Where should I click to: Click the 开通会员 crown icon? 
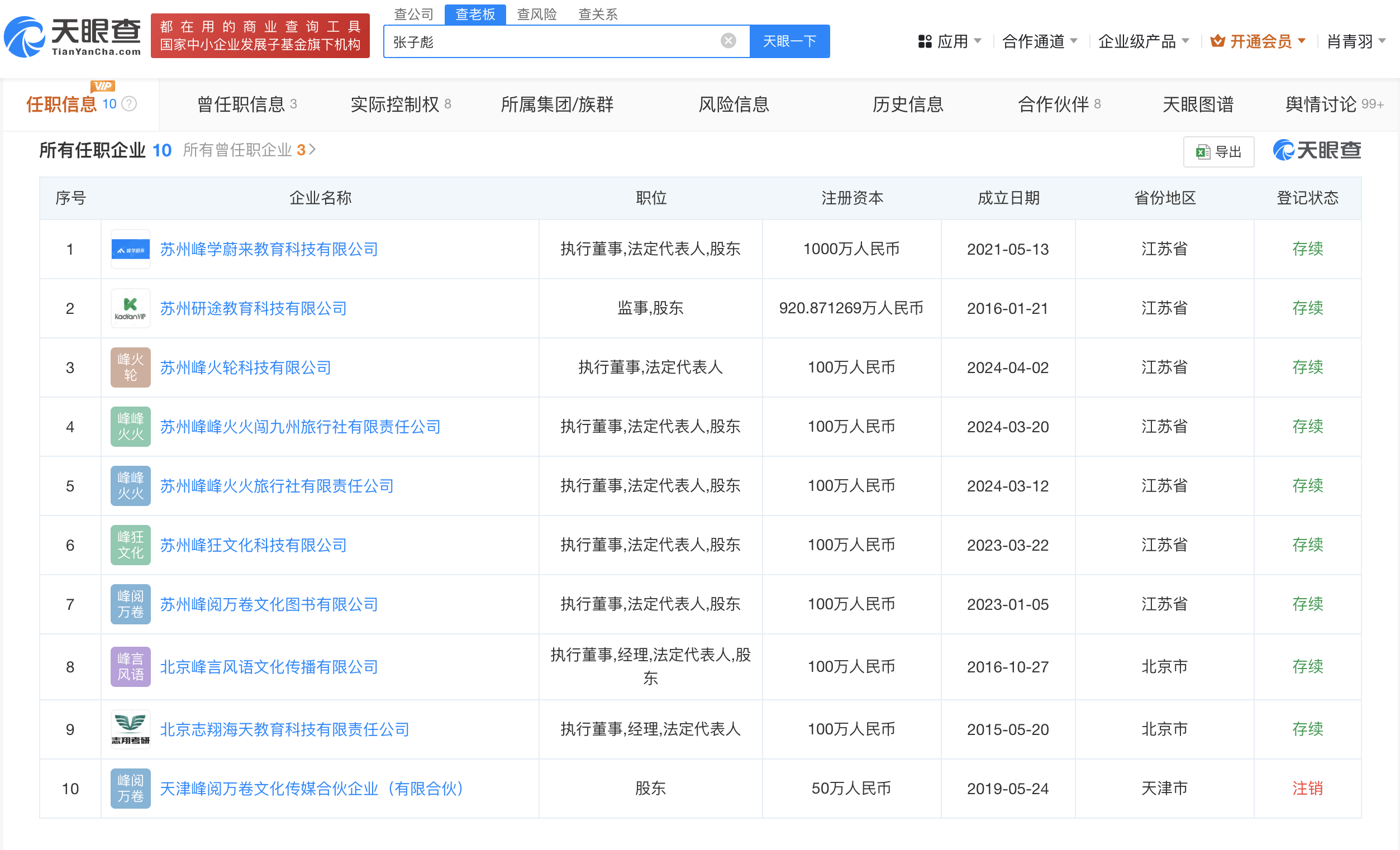pos(1217,41)
